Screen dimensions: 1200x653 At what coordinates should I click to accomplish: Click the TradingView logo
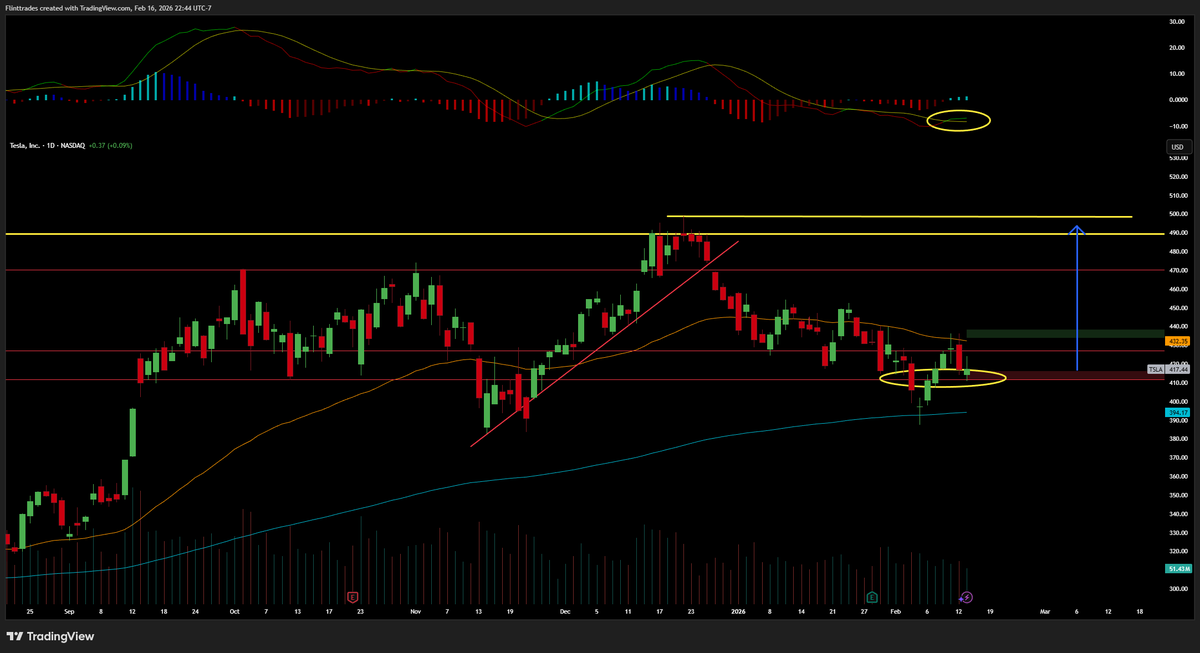point(51,636)
